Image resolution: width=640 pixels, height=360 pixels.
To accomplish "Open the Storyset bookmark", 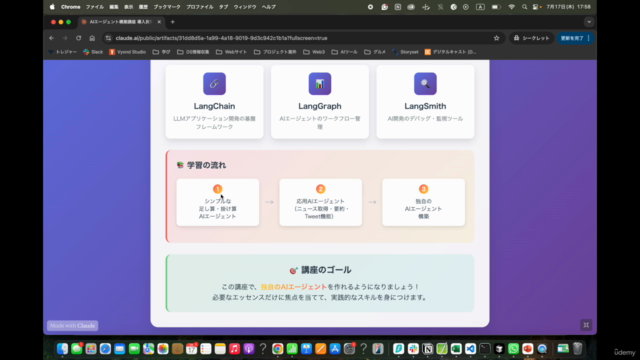I will tap(405, 52).
